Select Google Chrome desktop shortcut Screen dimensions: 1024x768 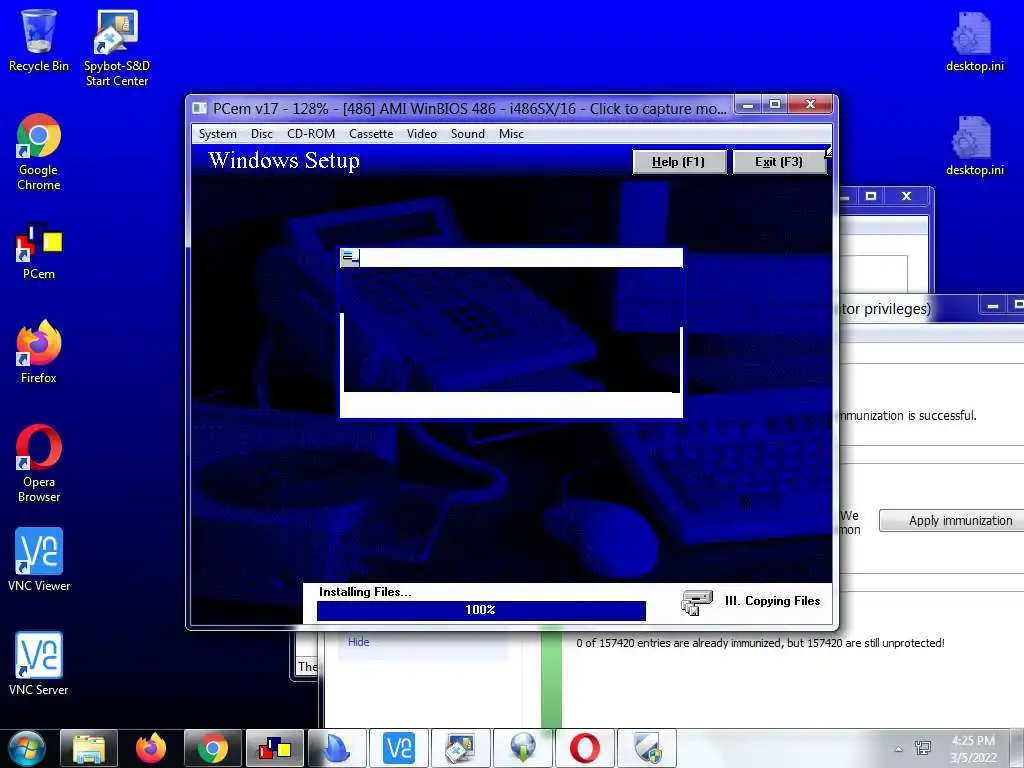click(x=39, y=152)
